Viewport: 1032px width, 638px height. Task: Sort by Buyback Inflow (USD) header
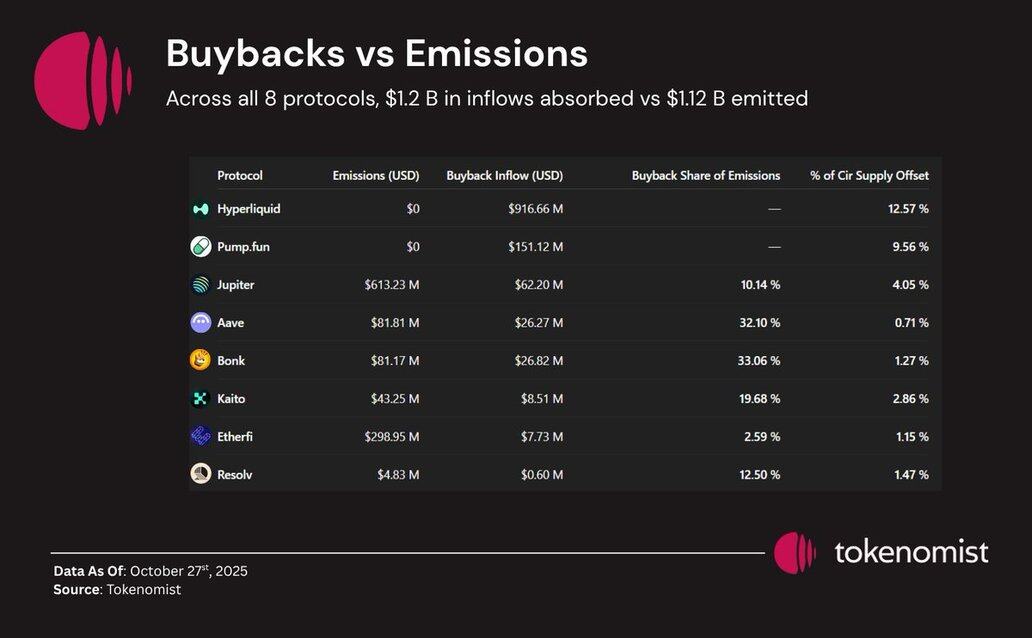click(x=504, y=176)
